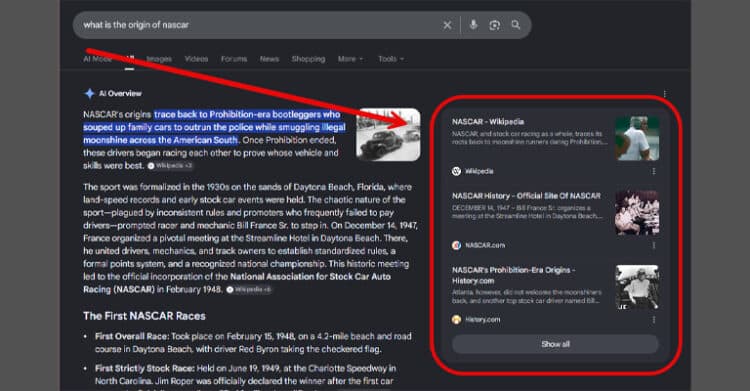Open more options for the History.com source
750x391 pixels.
click(653, 320)
